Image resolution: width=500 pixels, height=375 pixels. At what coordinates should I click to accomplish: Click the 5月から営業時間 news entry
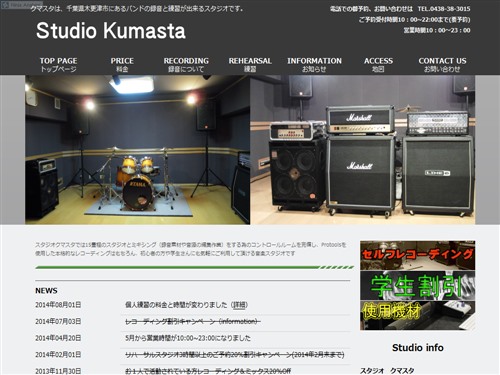coord(188,338)
